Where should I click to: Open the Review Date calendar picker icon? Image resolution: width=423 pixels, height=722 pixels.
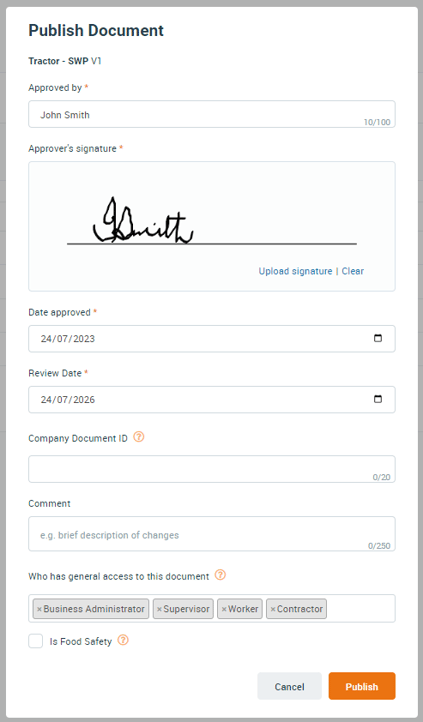point(377,399)
